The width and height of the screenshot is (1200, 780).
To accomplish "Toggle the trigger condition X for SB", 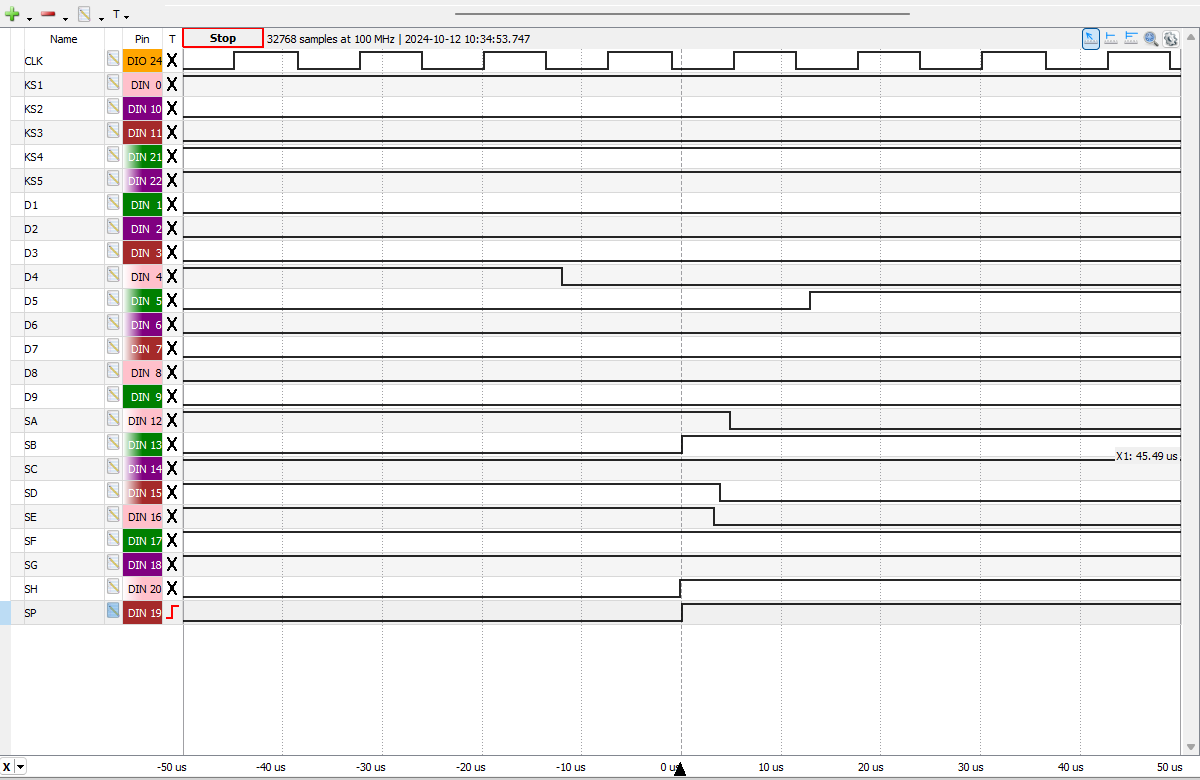I will point(172,445).
